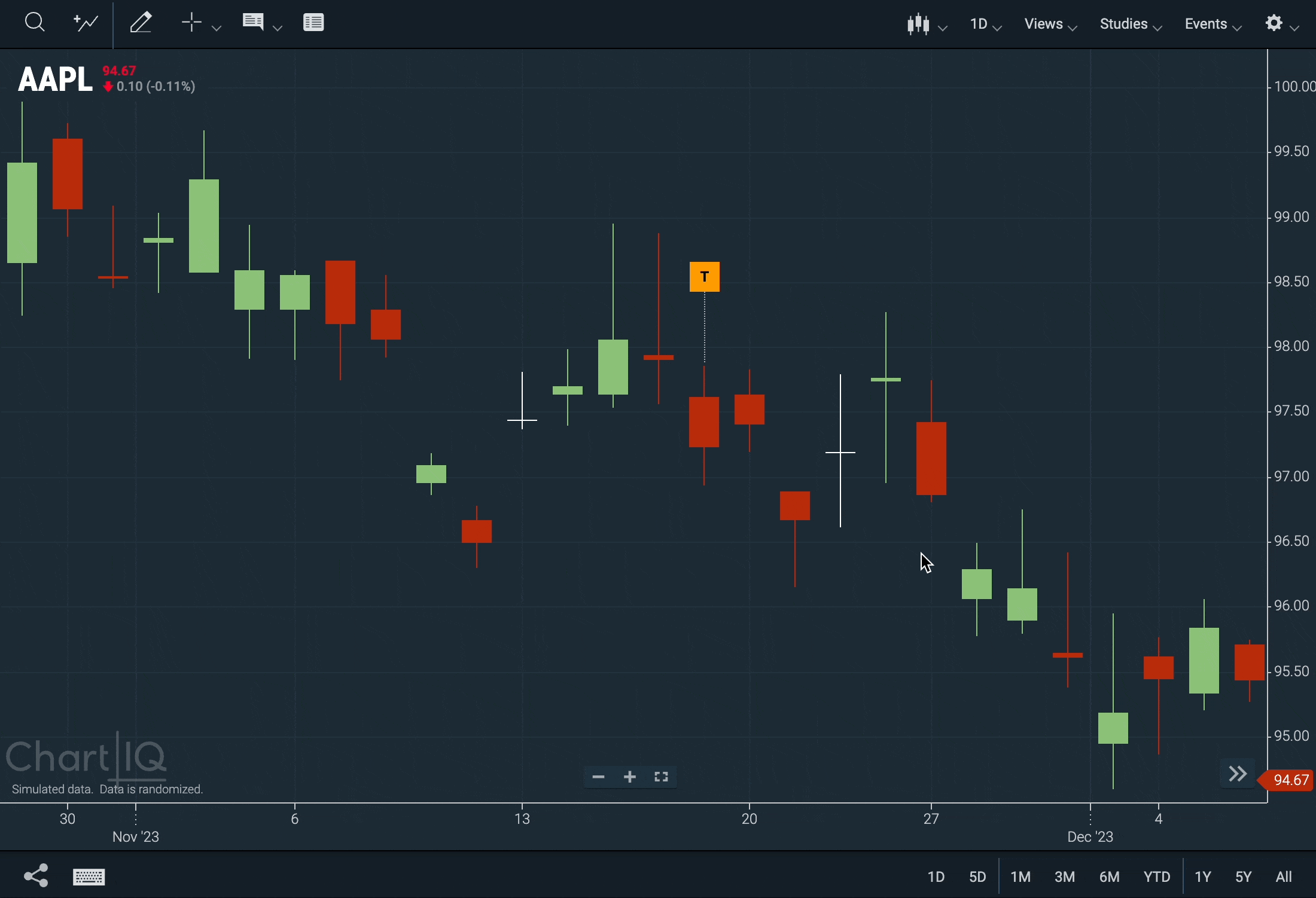The height and width of the screenshot is (898, 1316).
Task: Zoom out using the minus button
Action: [598, 777]
